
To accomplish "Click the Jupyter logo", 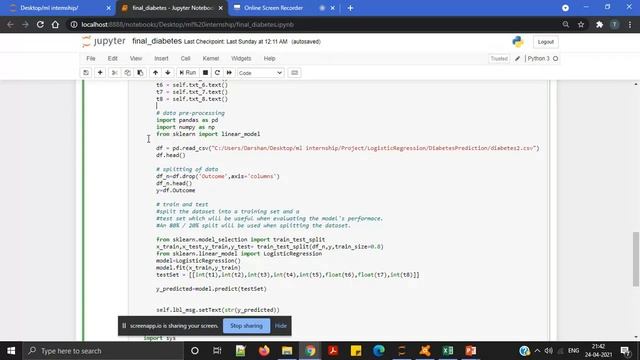I will (x=104, y=41).
